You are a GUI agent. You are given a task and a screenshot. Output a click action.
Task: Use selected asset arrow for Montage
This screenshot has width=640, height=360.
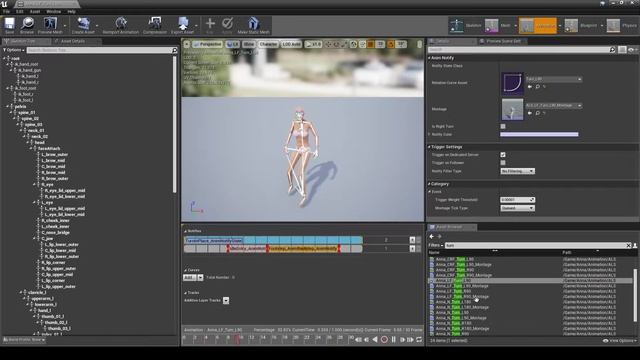[530, 113]
